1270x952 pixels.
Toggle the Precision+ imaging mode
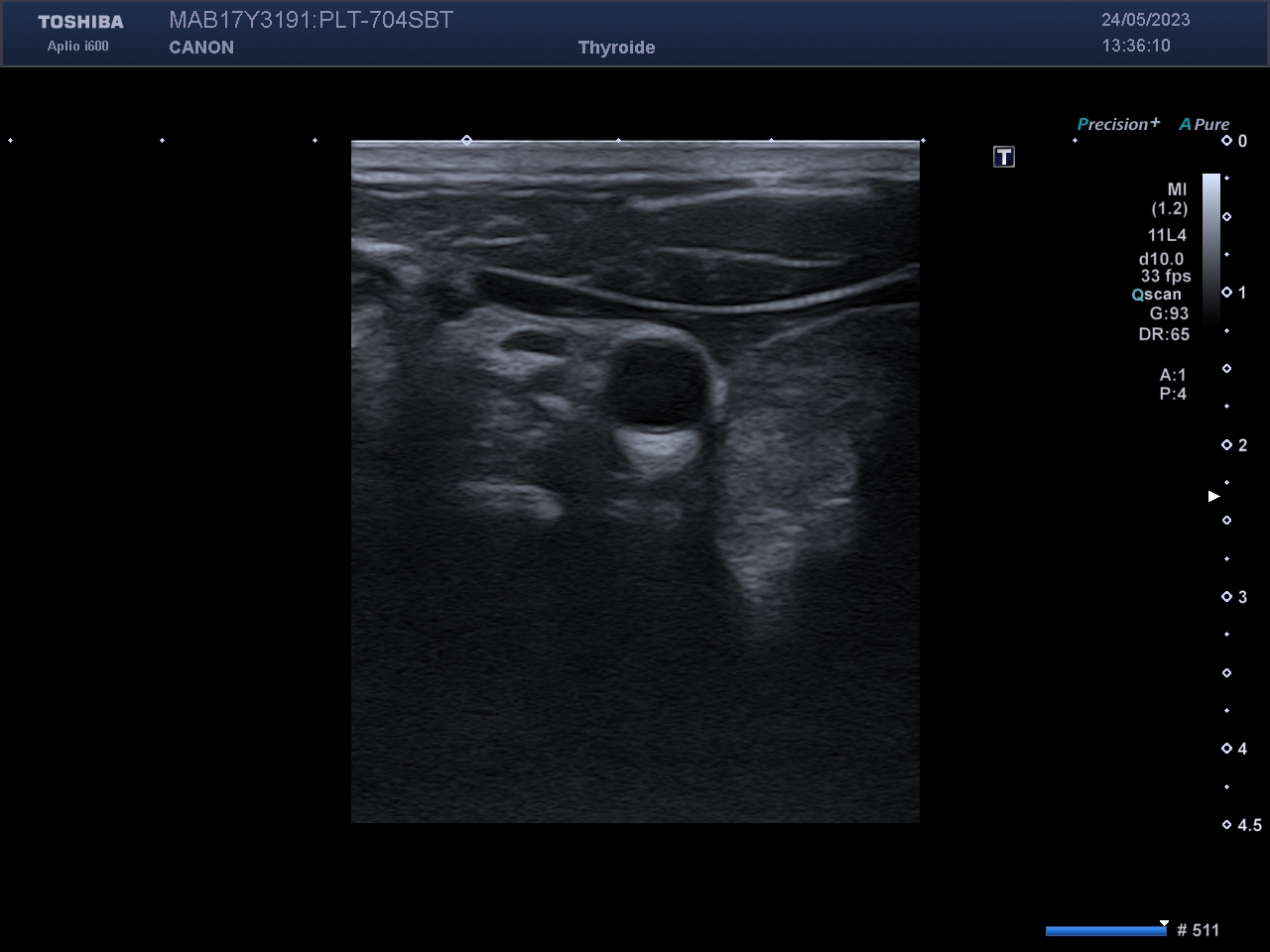[x=1118, y=124]
